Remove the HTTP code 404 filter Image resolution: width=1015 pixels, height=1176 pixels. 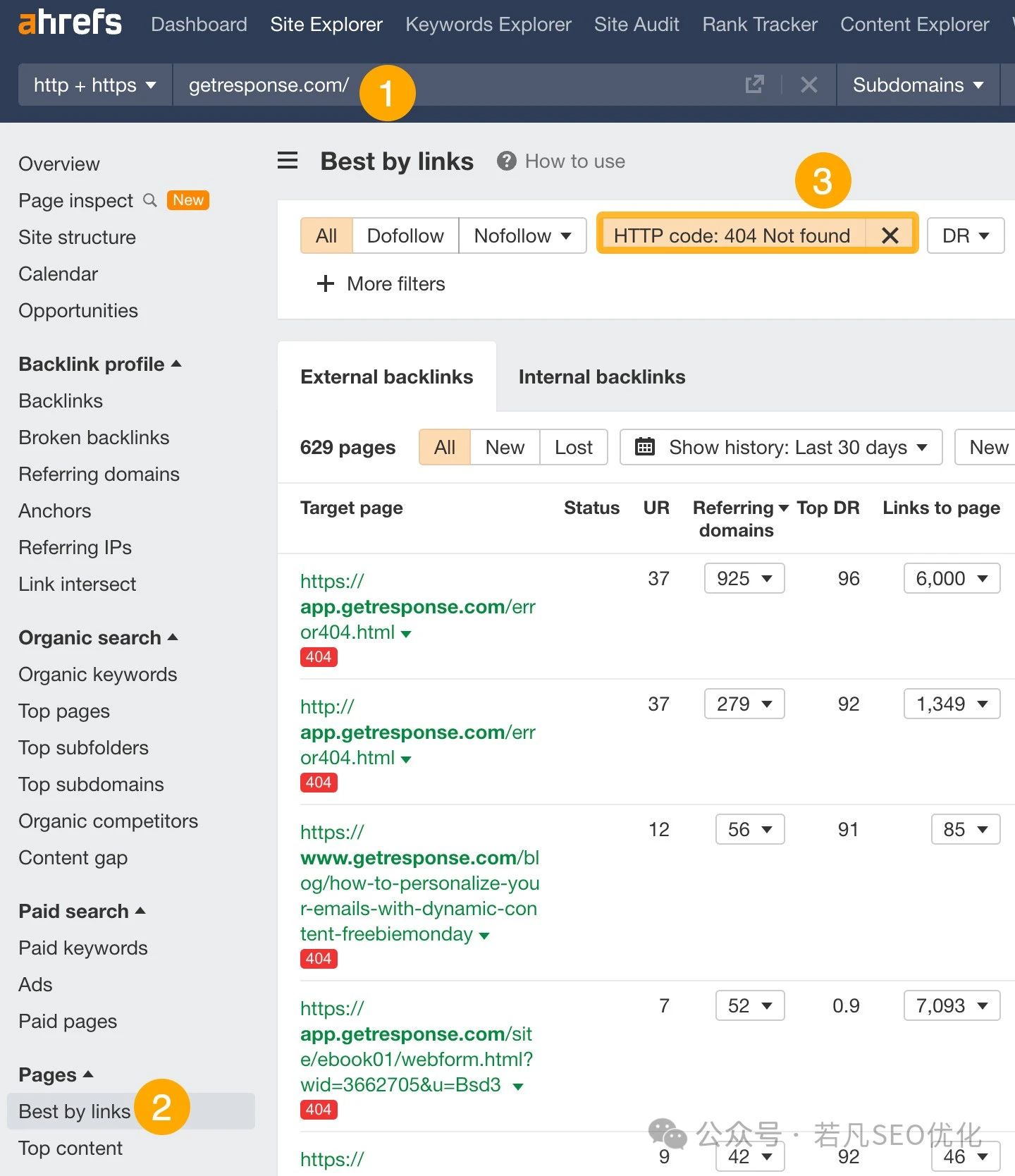tap(890, 235)
